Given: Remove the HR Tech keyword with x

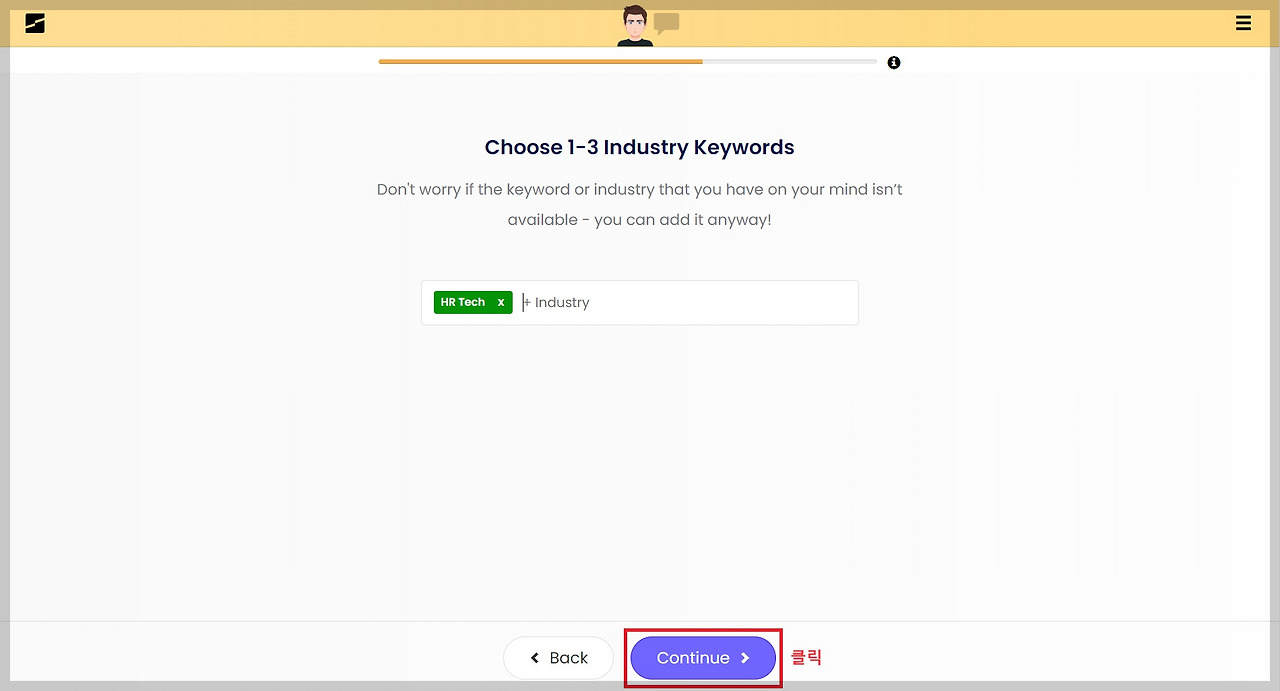Looking at the screenshot, I should [x=501, y=302].
